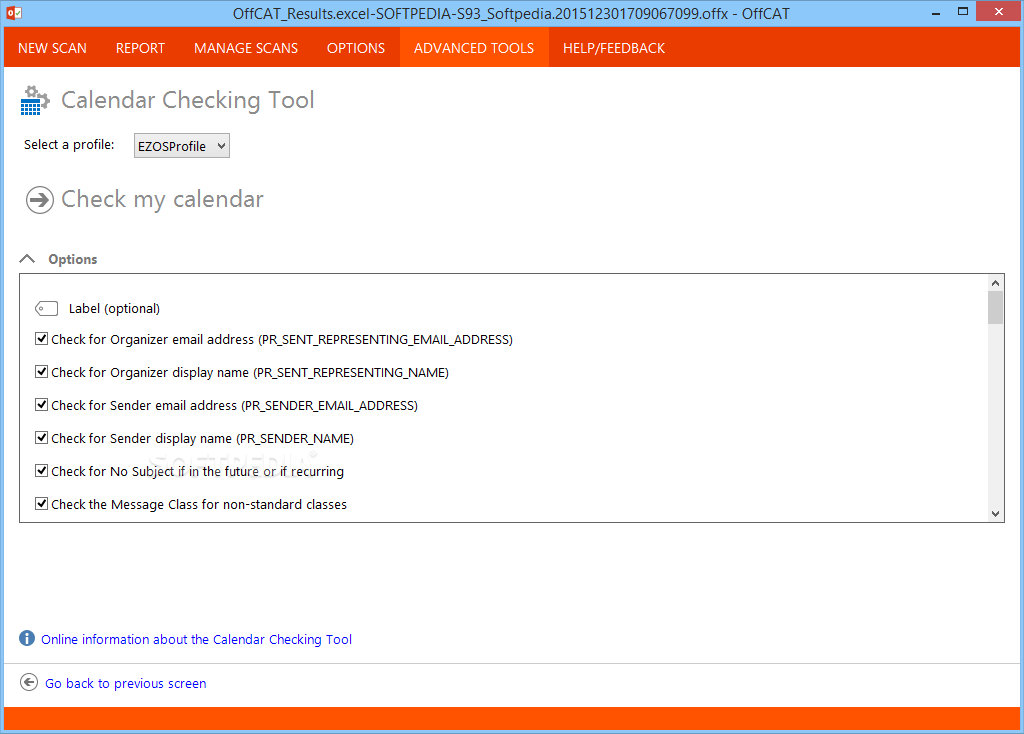Maximize the OffCAT window
Screen dimensions: 1024x734
tap(963, 12)
